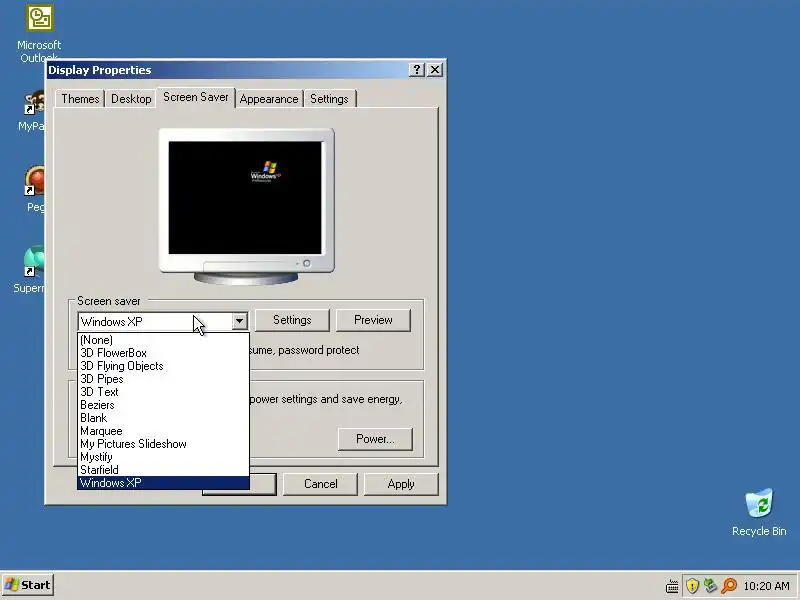The width and height of the screenshot is (800, 600).
Task: Open the Microsoft Outlook desktop icon
Action: 39,32
